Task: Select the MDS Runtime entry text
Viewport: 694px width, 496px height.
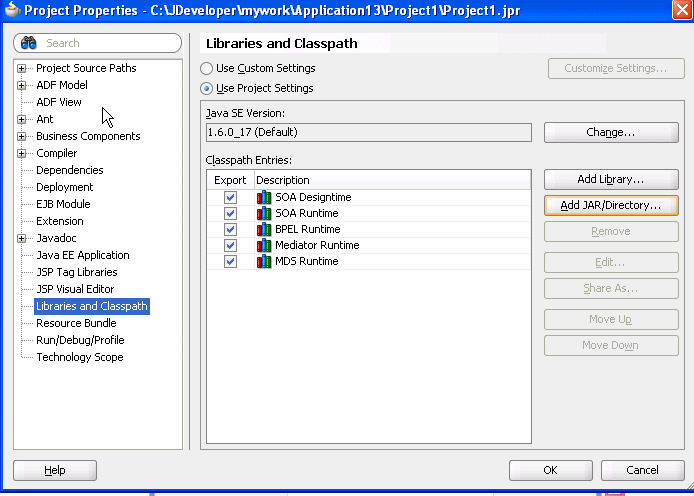Action: (307, 261)
